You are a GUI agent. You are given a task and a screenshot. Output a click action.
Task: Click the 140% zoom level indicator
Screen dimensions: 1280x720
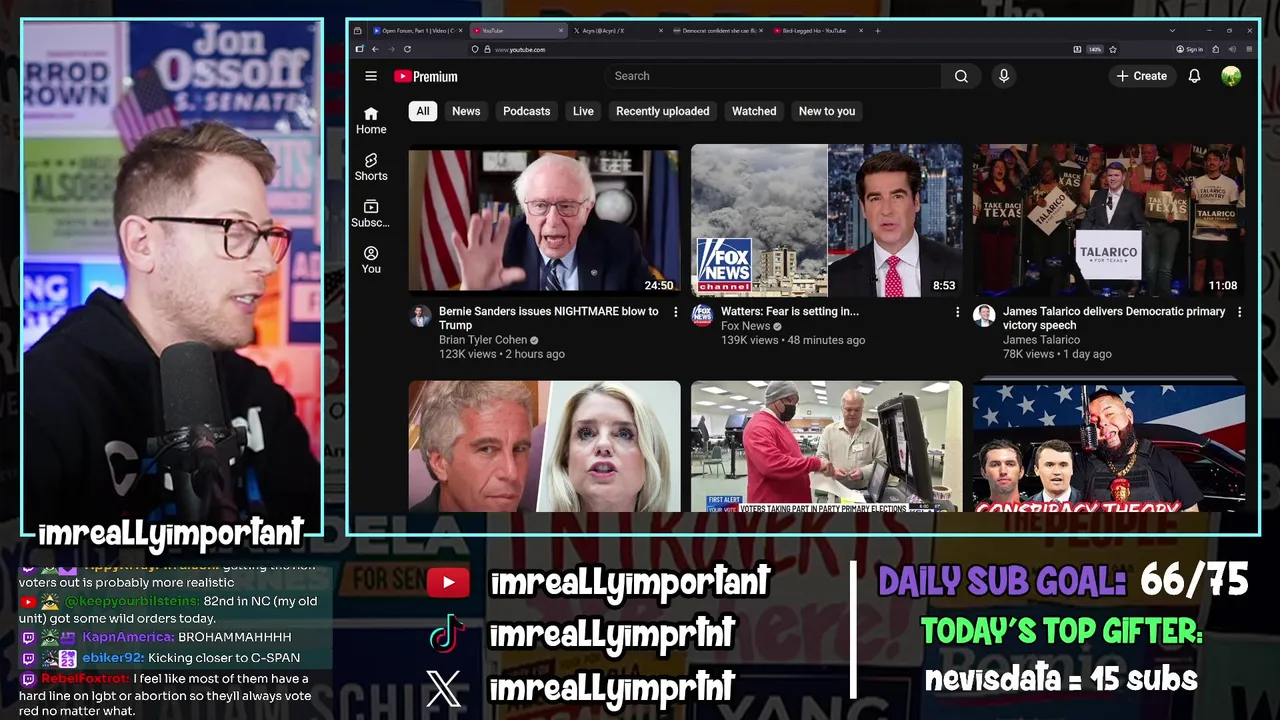1094,49
